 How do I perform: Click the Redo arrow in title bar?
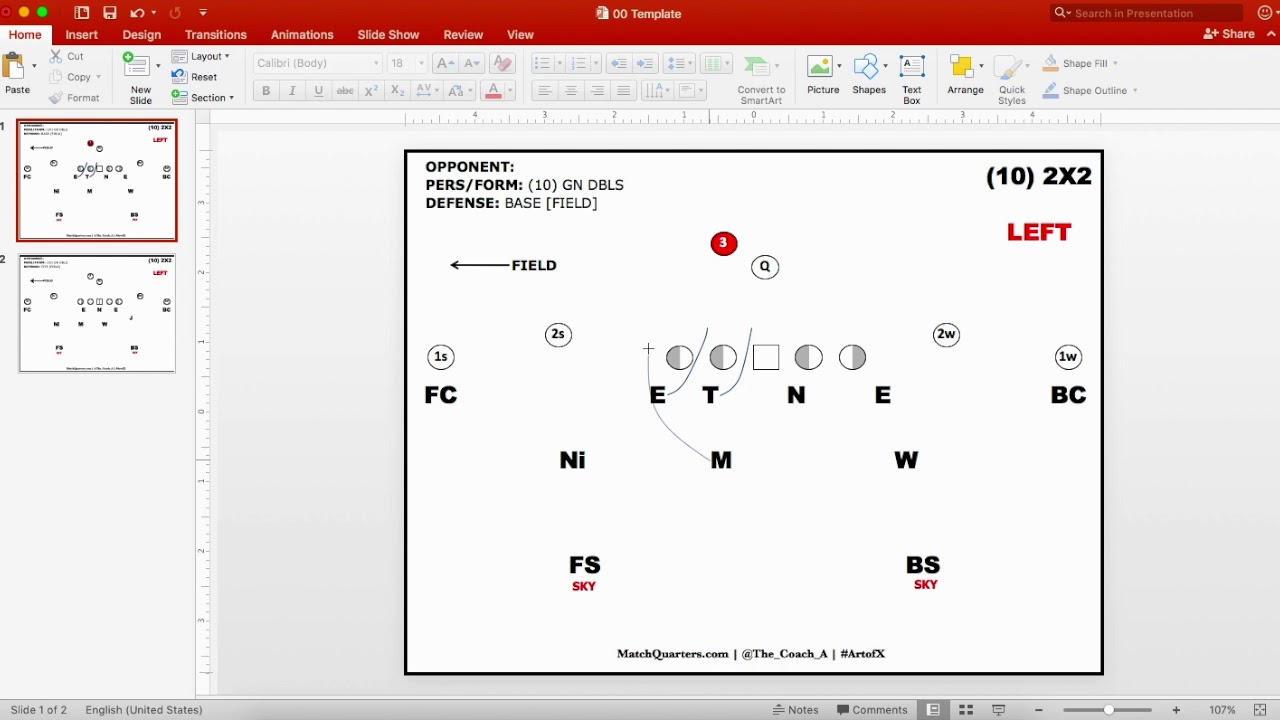(x=176, y=13)
